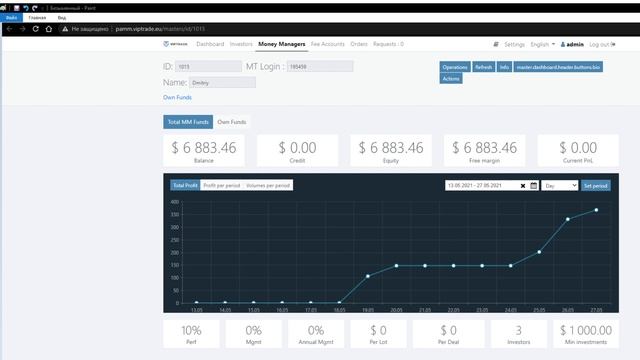Click the $ 0 Per Deal card
This screenshot has width=640, height=360.
pyautogui.click(x=449, y=334)
